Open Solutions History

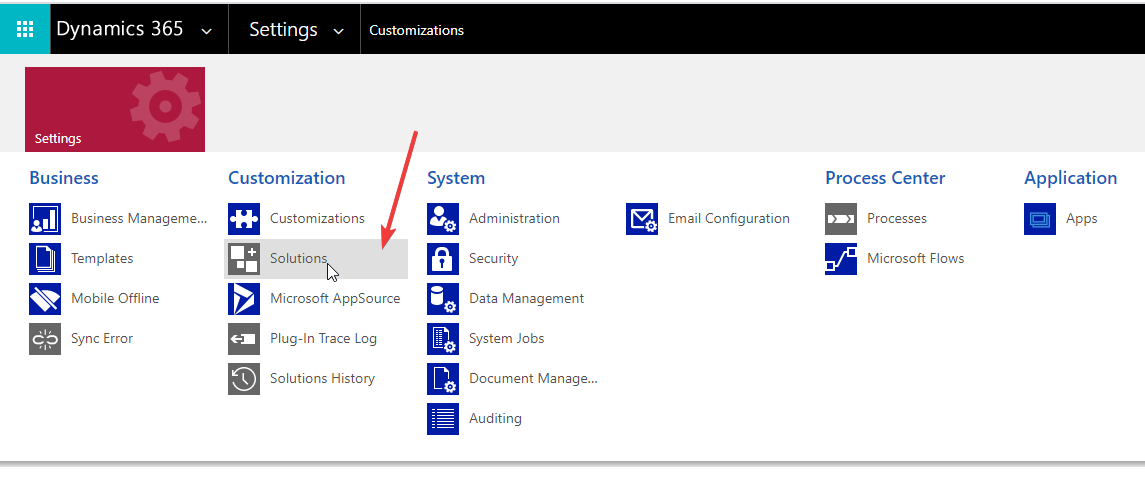322,378
